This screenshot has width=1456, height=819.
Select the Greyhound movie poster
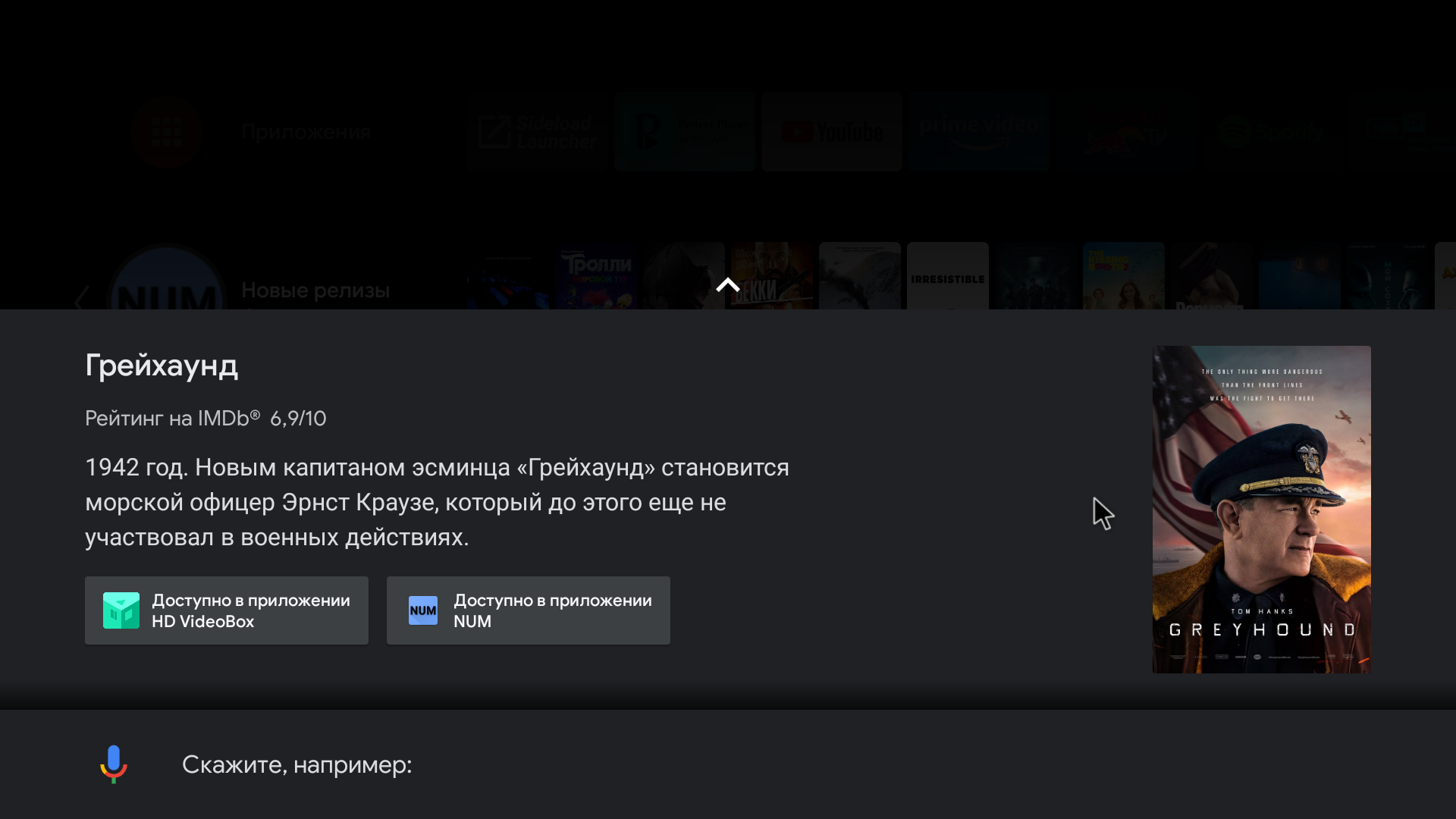[1261, 509]
